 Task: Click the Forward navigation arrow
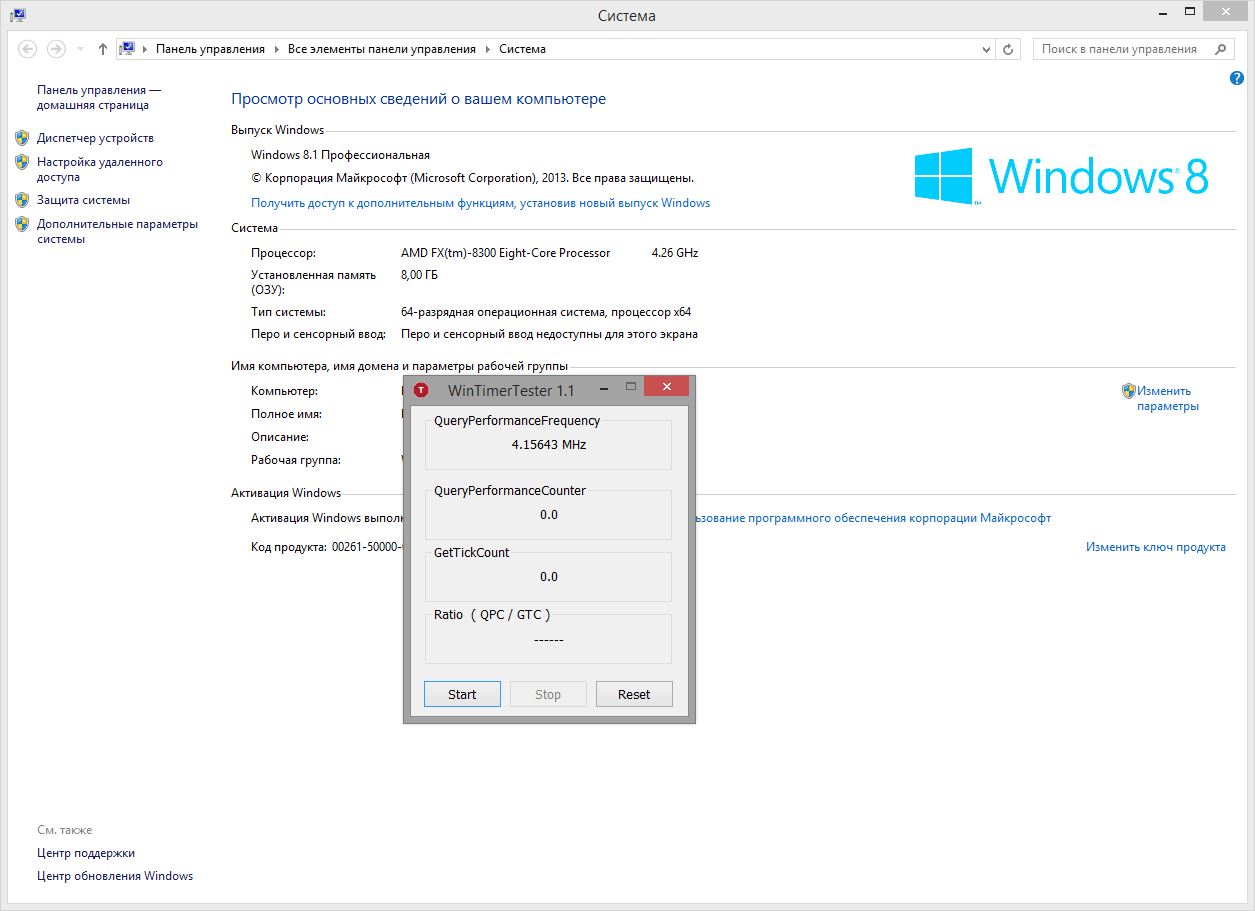[57, 49]
